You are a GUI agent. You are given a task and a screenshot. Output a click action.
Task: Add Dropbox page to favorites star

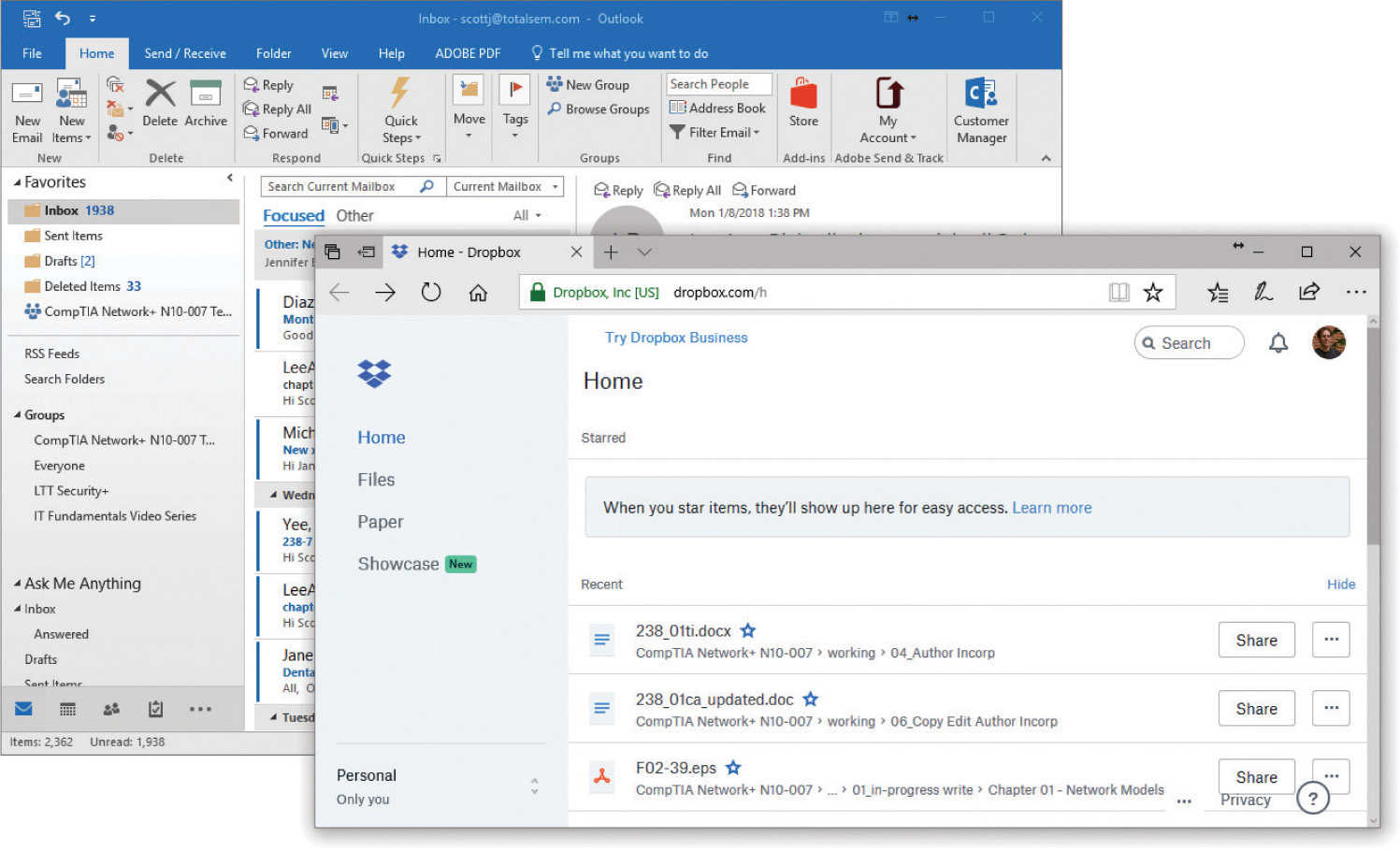click(1153, 293)
